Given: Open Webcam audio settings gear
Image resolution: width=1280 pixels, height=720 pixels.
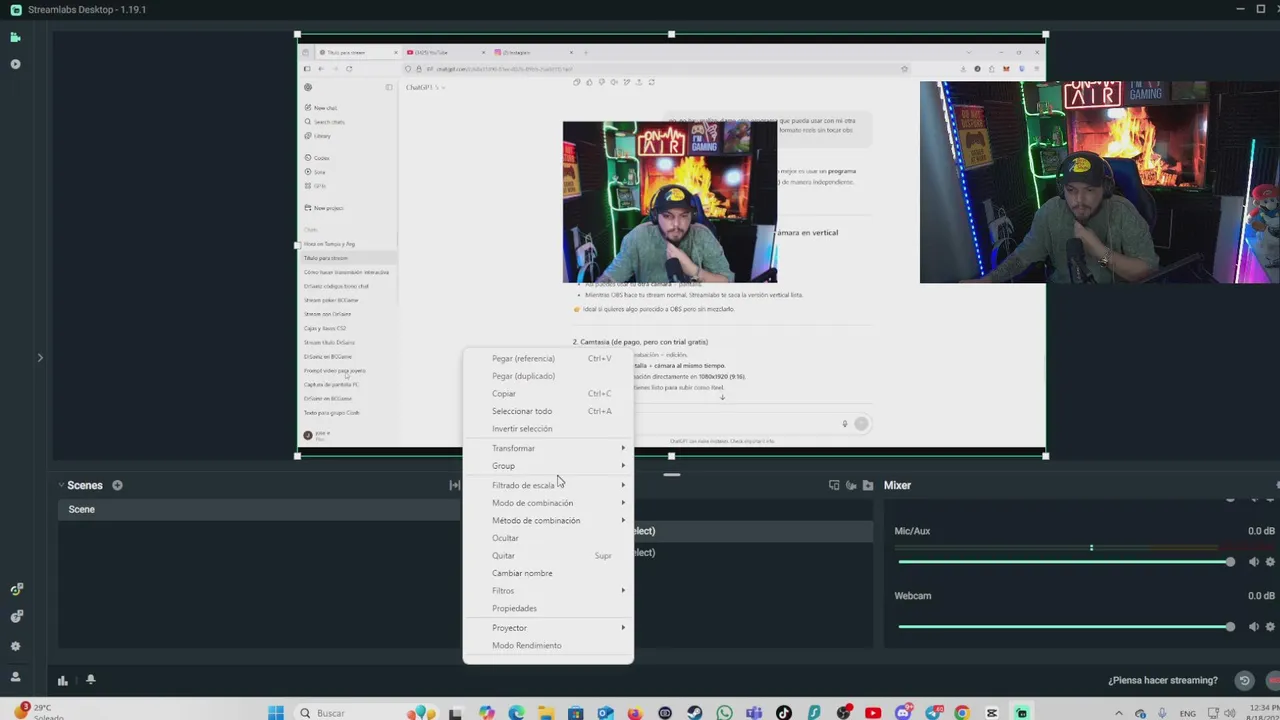Looking at the screenshot, I should pyautogui.click(x=1270, y=627).
